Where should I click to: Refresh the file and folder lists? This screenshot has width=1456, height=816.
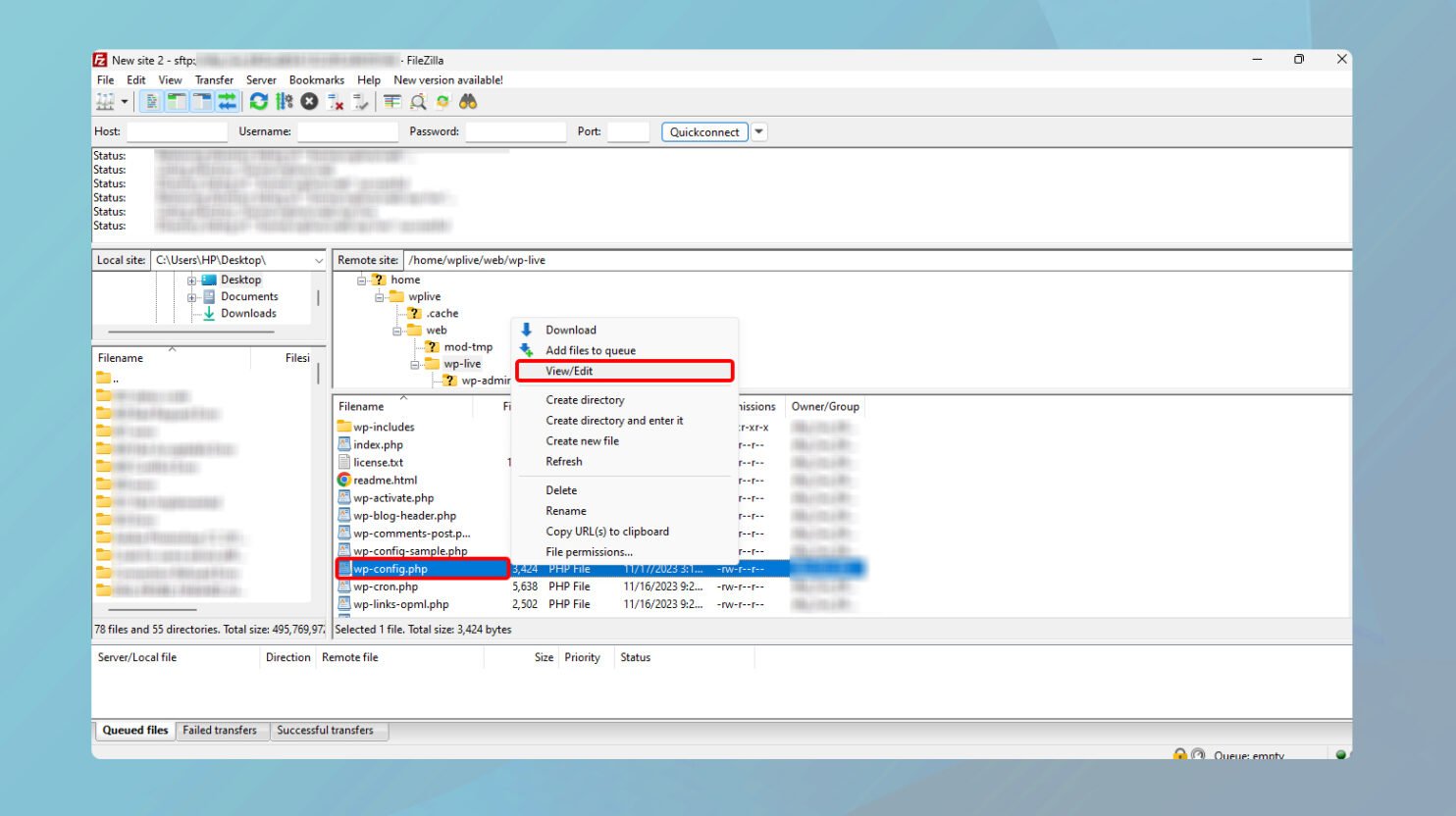(x=258, y=100)
